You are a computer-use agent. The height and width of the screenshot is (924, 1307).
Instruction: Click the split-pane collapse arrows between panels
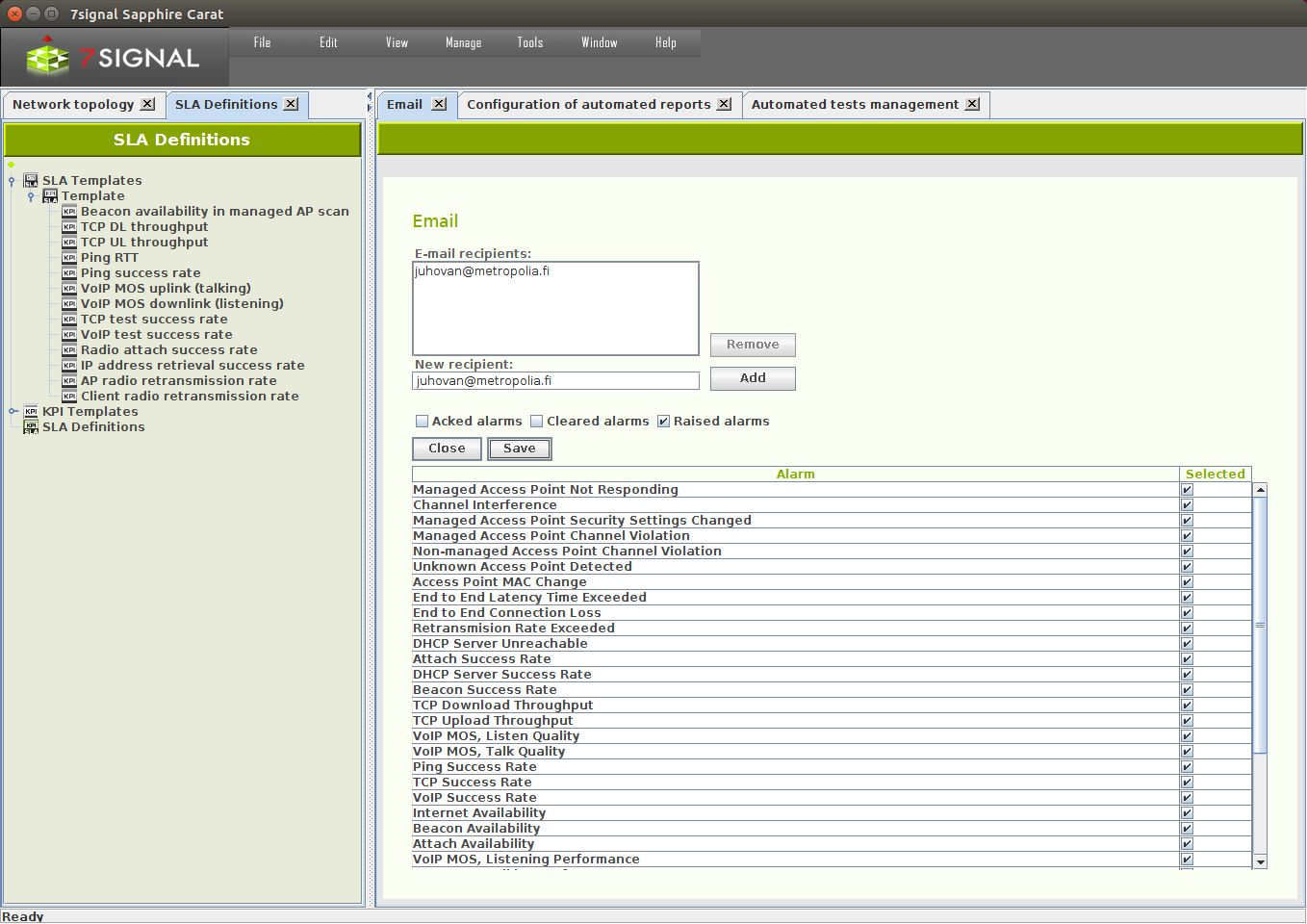370,103
